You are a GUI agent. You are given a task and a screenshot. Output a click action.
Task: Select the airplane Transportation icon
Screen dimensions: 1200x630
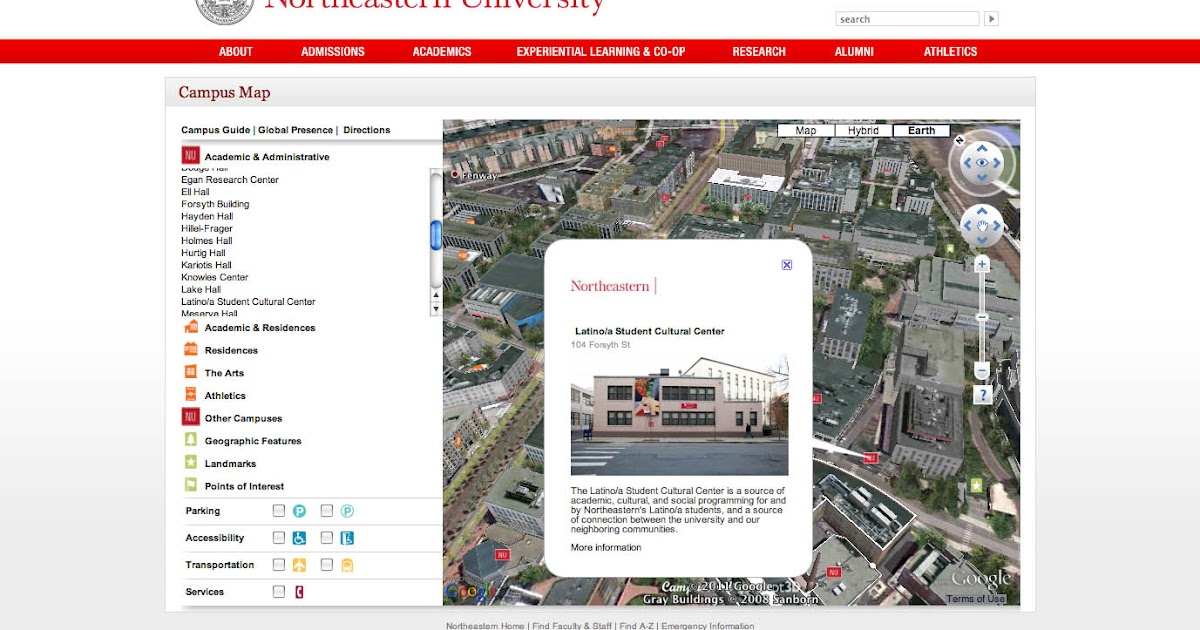299,565
